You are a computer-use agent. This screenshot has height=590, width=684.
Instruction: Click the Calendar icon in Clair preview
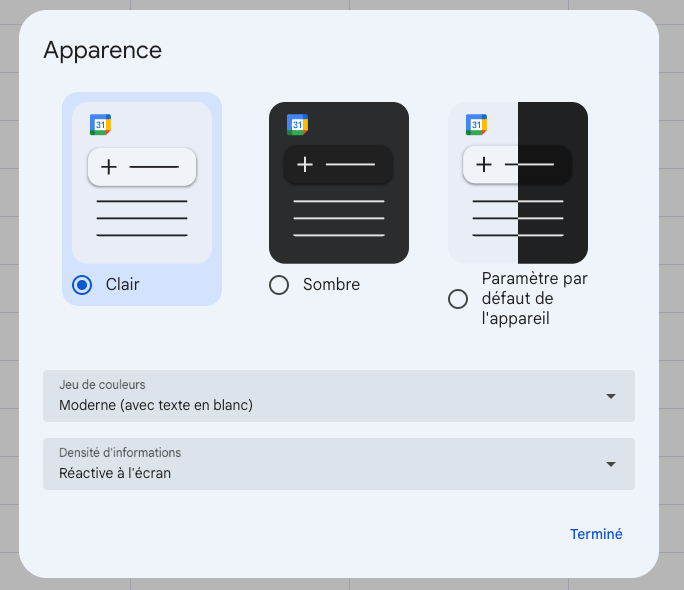pyautogui.click(x=100, y=125)
